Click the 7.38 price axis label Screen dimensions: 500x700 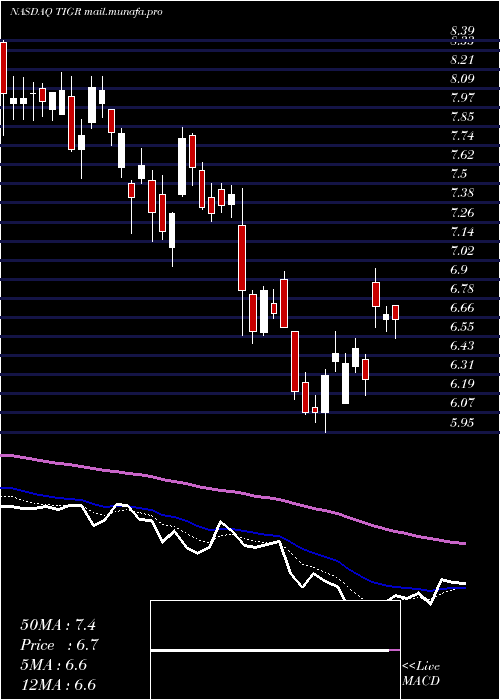coord(462,193)
